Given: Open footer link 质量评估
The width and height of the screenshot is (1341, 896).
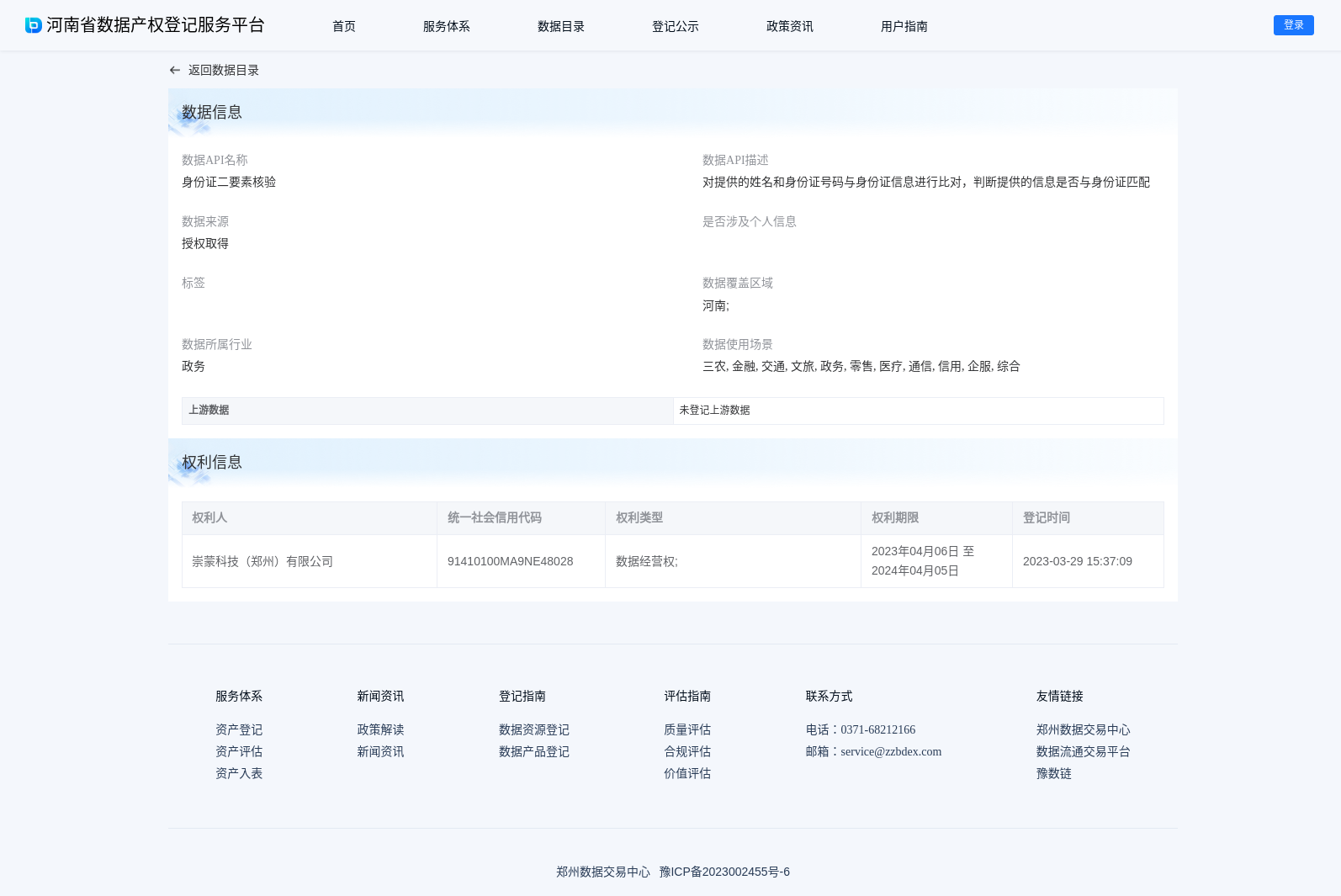Looking at the screenshot, I should (687, 729).
